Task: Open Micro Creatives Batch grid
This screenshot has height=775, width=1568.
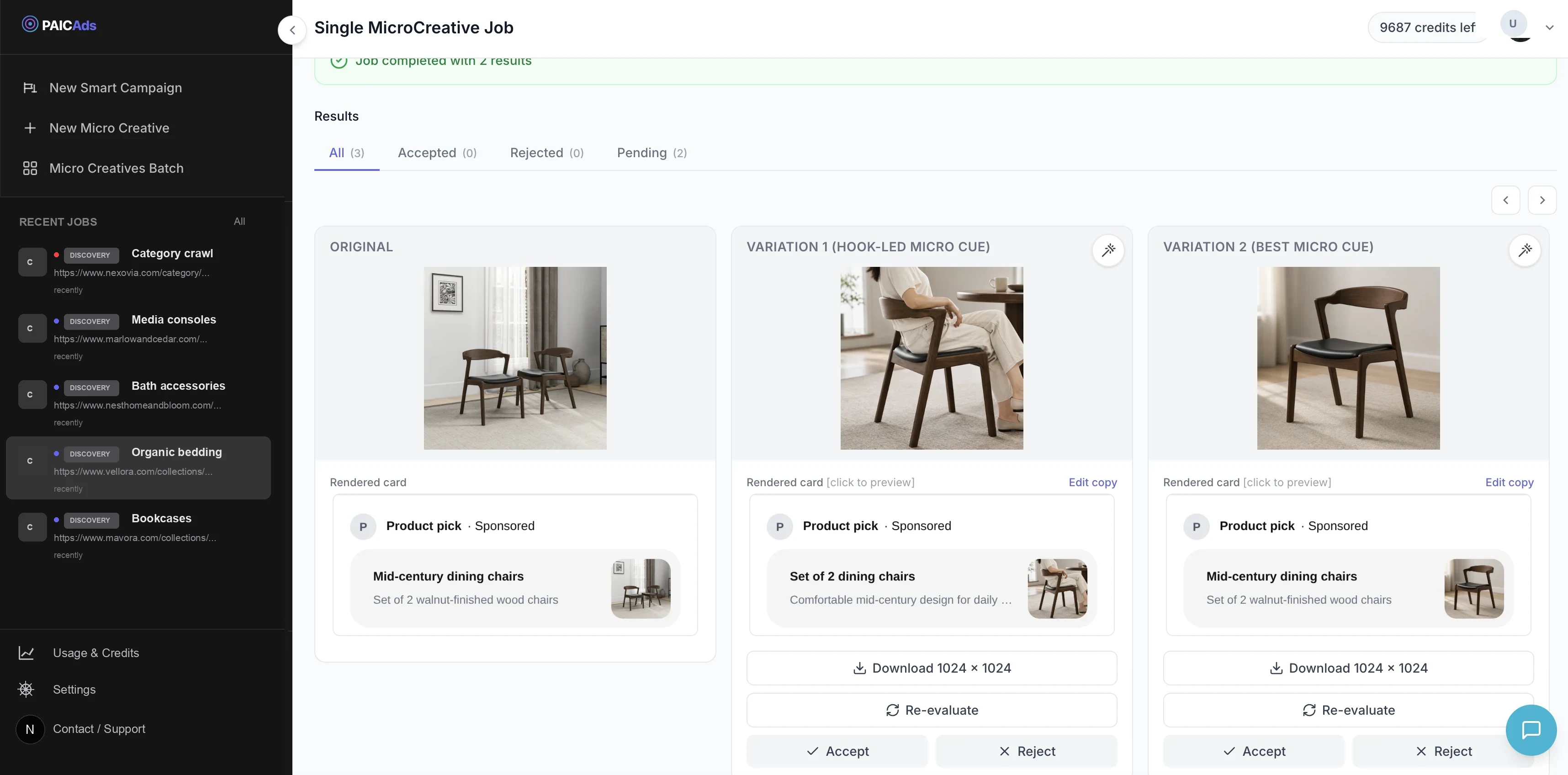Action: pos(30,168)
